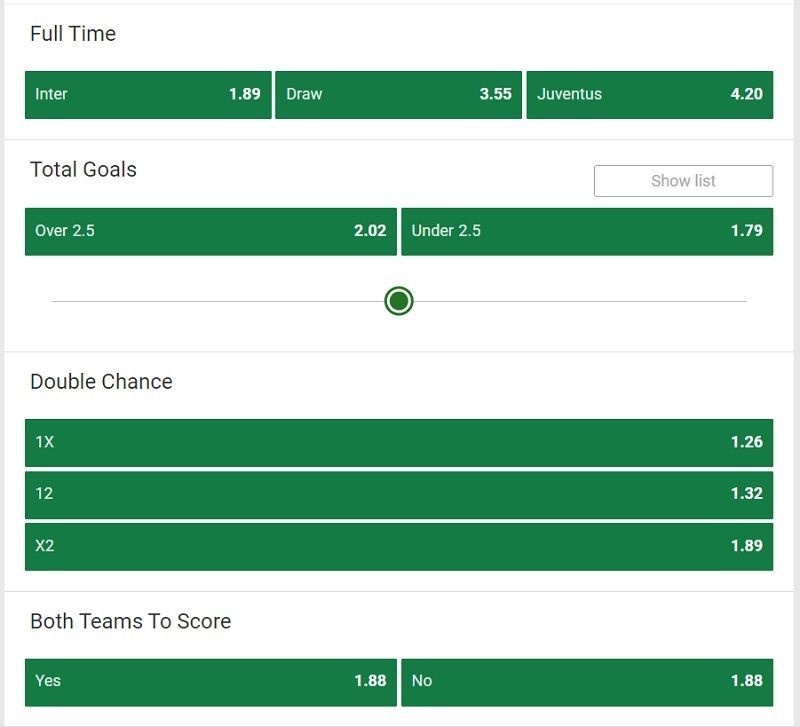
Task: Select the 1X double chance option
Action: click(x=399, y=442)
